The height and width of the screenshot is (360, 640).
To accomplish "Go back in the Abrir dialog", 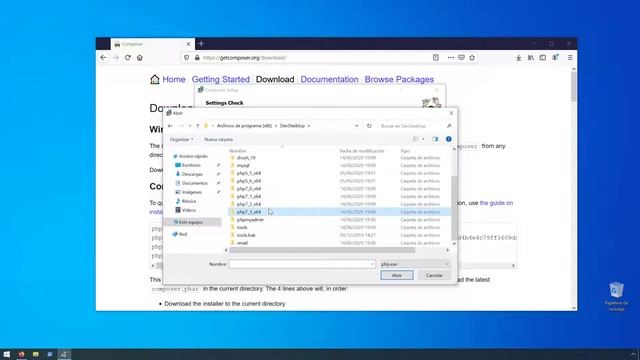I will [171, 126].
